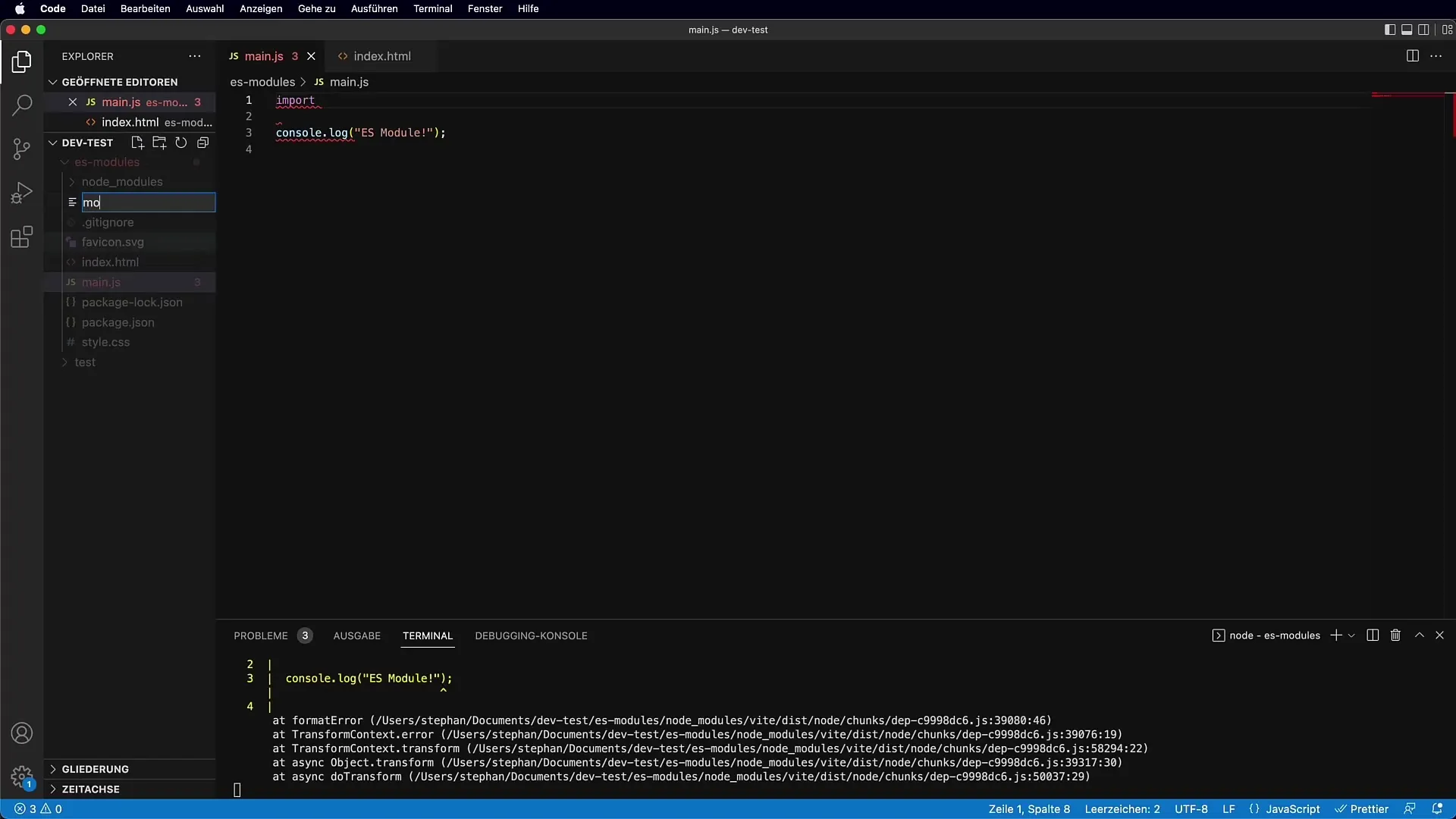Close the terminal panel
This screenshot has width=1456, height=819.
click(x=1440, y=635)
